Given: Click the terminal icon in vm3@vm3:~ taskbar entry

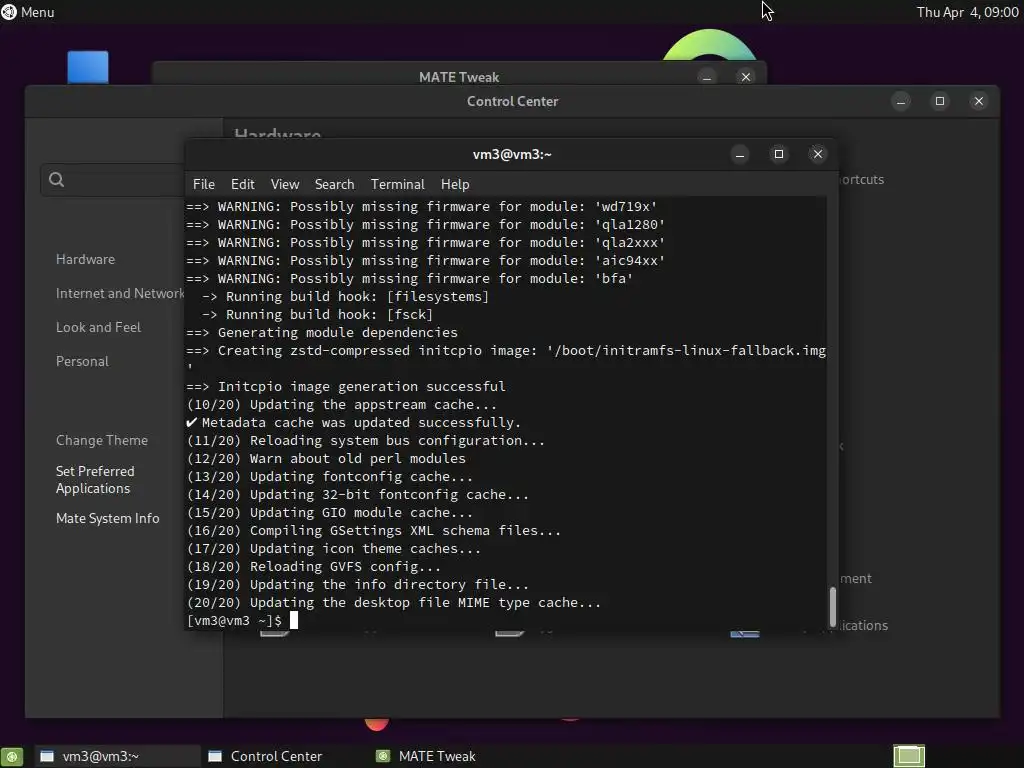Looking at the screenshot, I should pos(47,756).
